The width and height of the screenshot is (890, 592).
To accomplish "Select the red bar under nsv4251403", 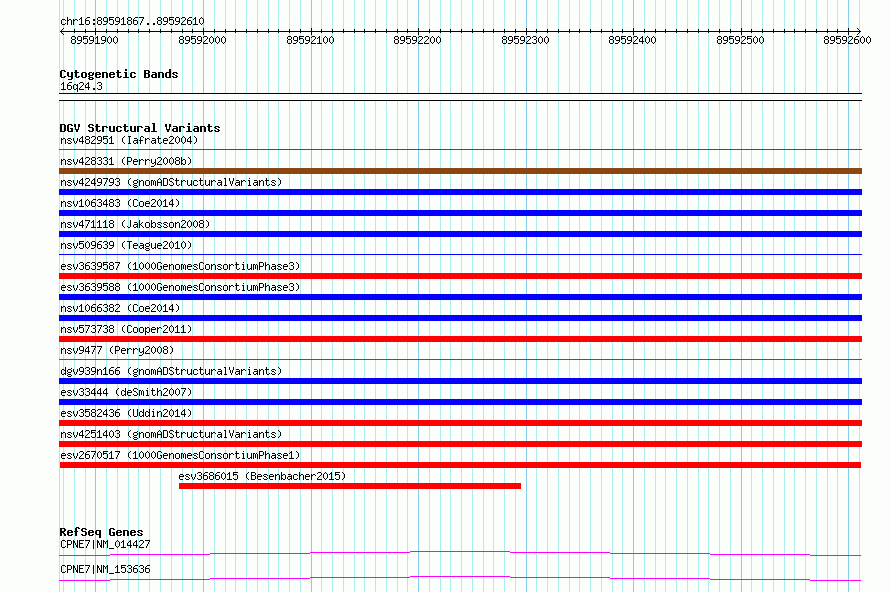I will (x=460, y=444).
